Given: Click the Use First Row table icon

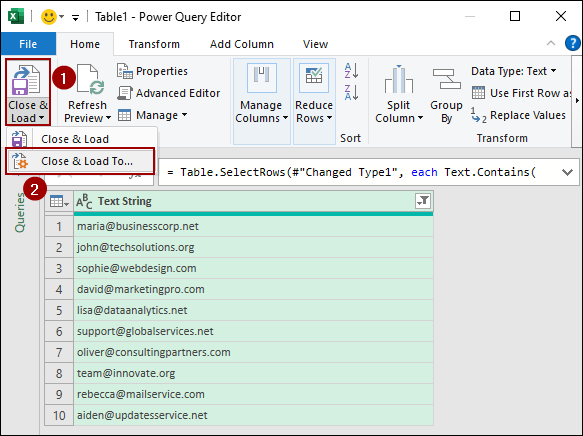Looking at the screenshot, I should click(479, 93).
